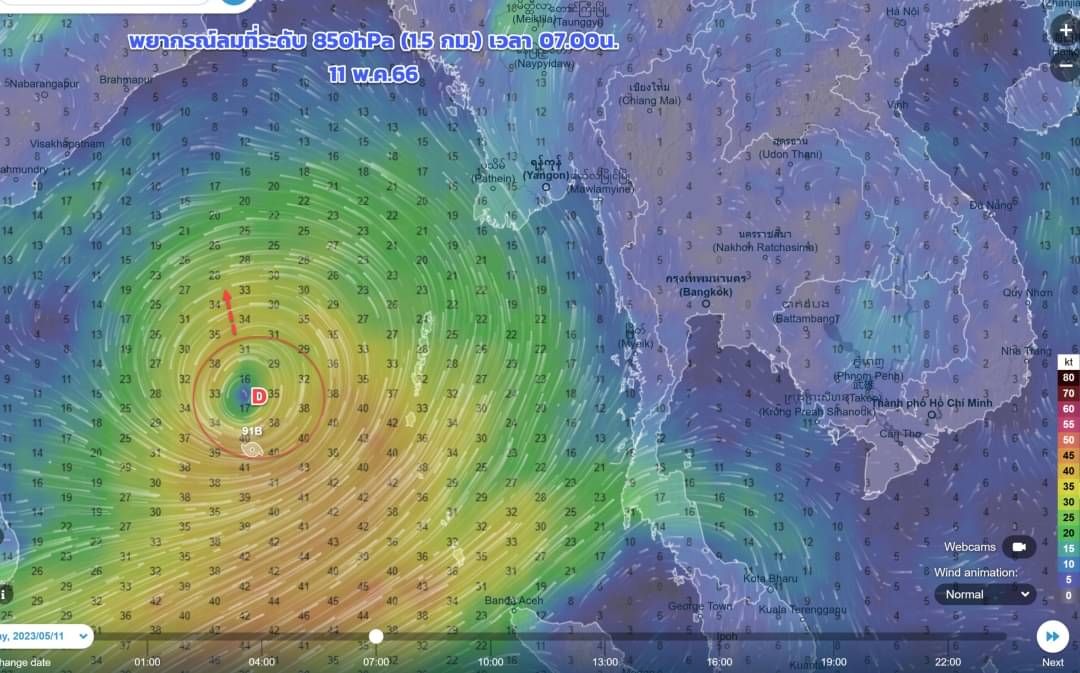Select 19:00 on the timeline
The width and height of the screenshot is (1080, 673).
tap(833, 661)
